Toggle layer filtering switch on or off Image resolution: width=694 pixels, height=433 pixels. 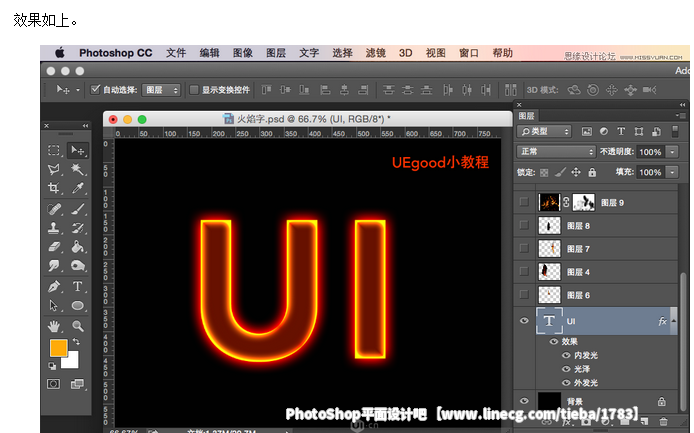click(x=675, y=131)
